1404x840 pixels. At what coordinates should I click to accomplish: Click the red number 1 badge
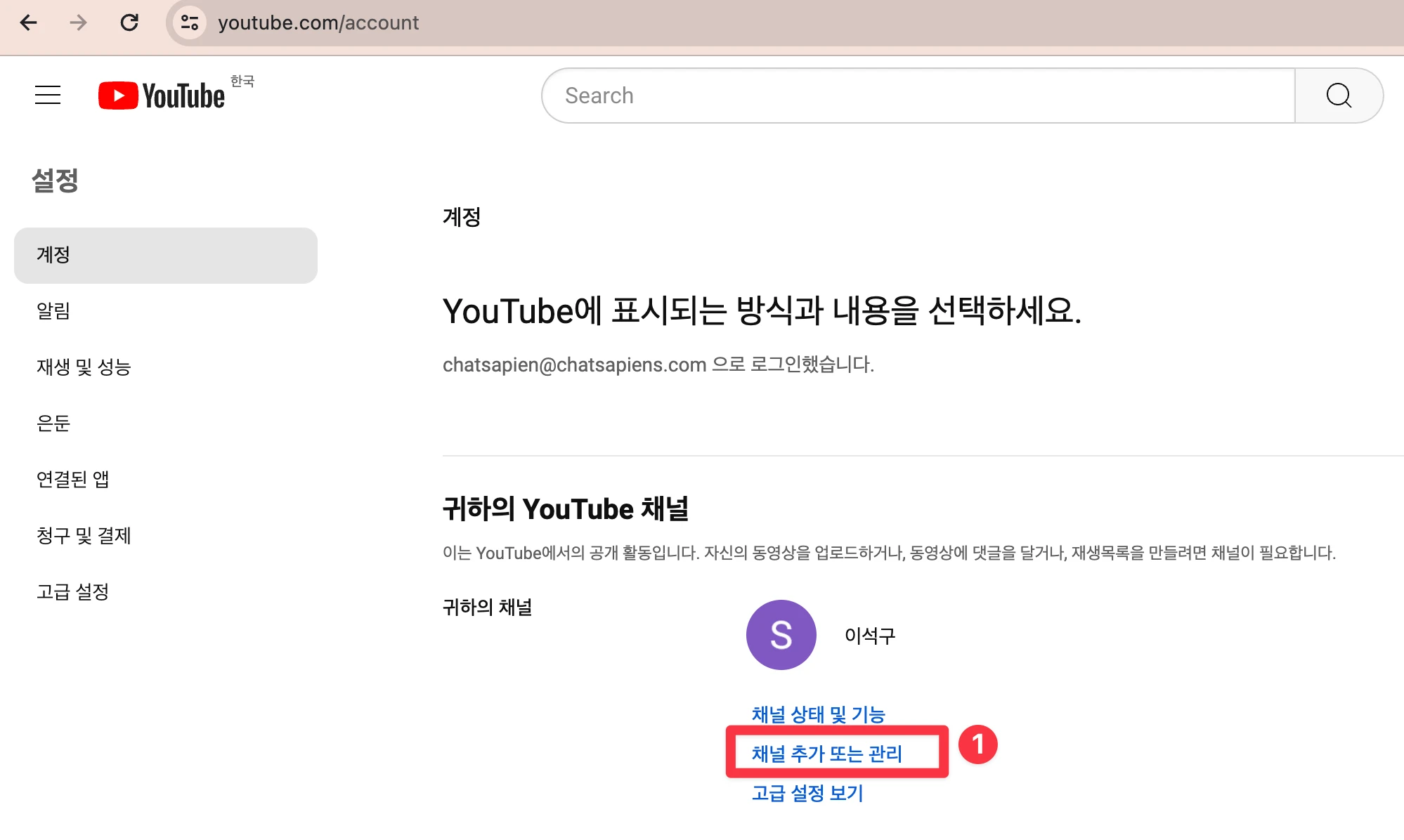pos(977,744)
